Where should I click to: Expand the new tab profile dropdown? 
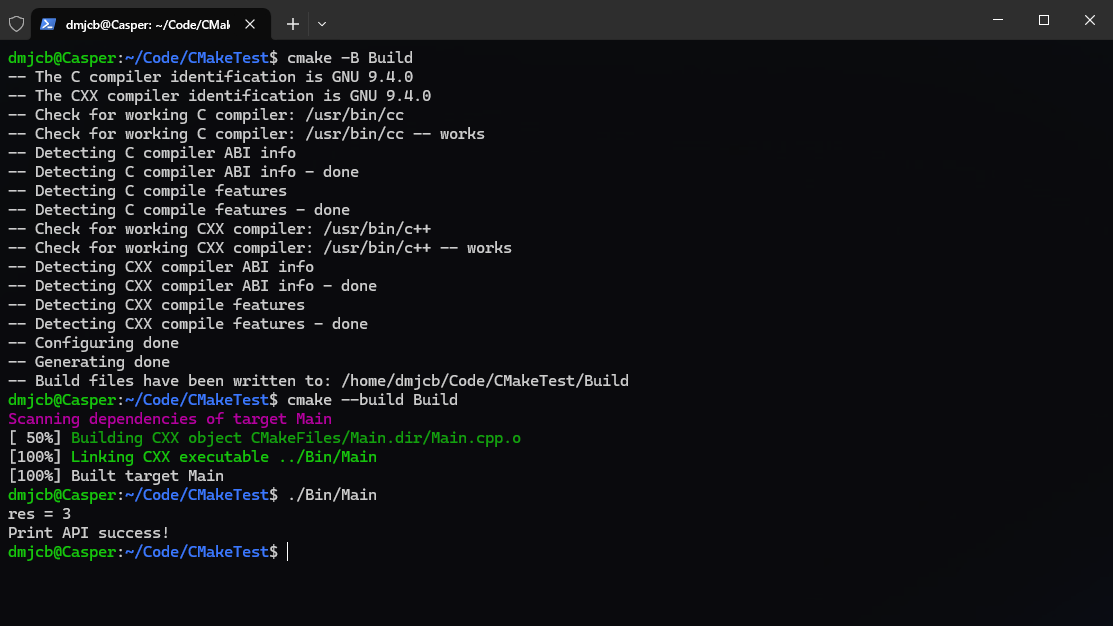tap(322, 24)
